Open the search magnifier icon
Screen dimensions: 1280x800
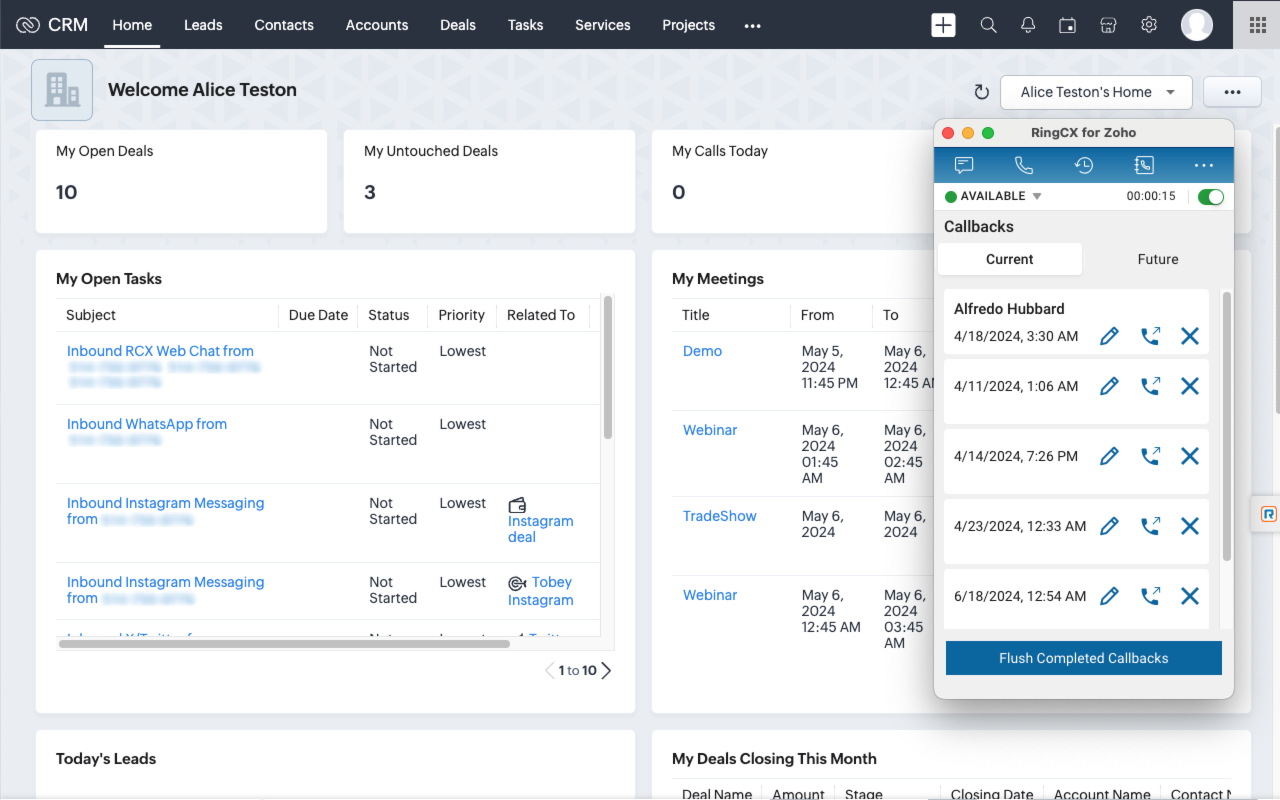988,25
